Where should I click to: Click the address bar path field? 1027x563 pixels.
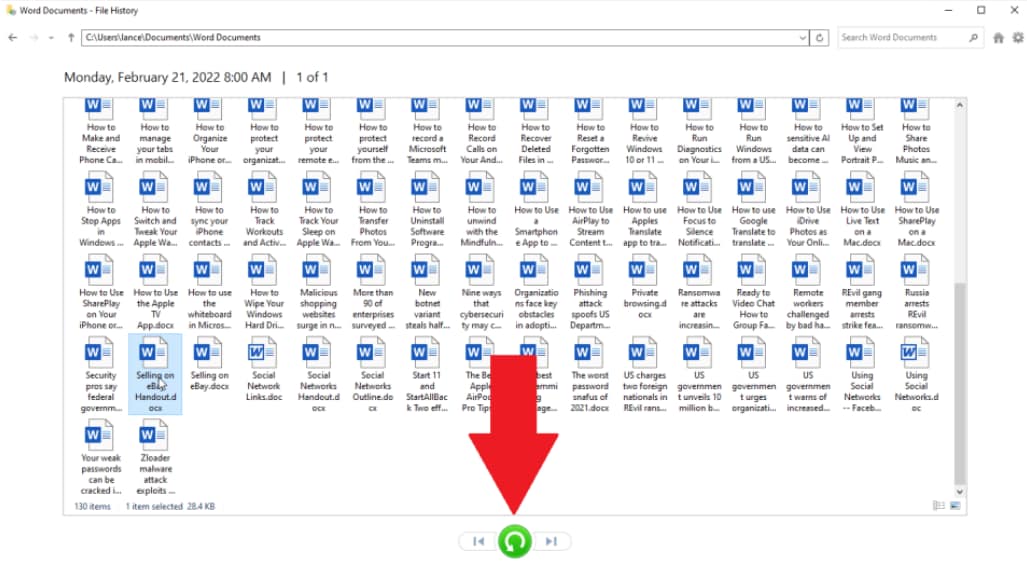439,38
